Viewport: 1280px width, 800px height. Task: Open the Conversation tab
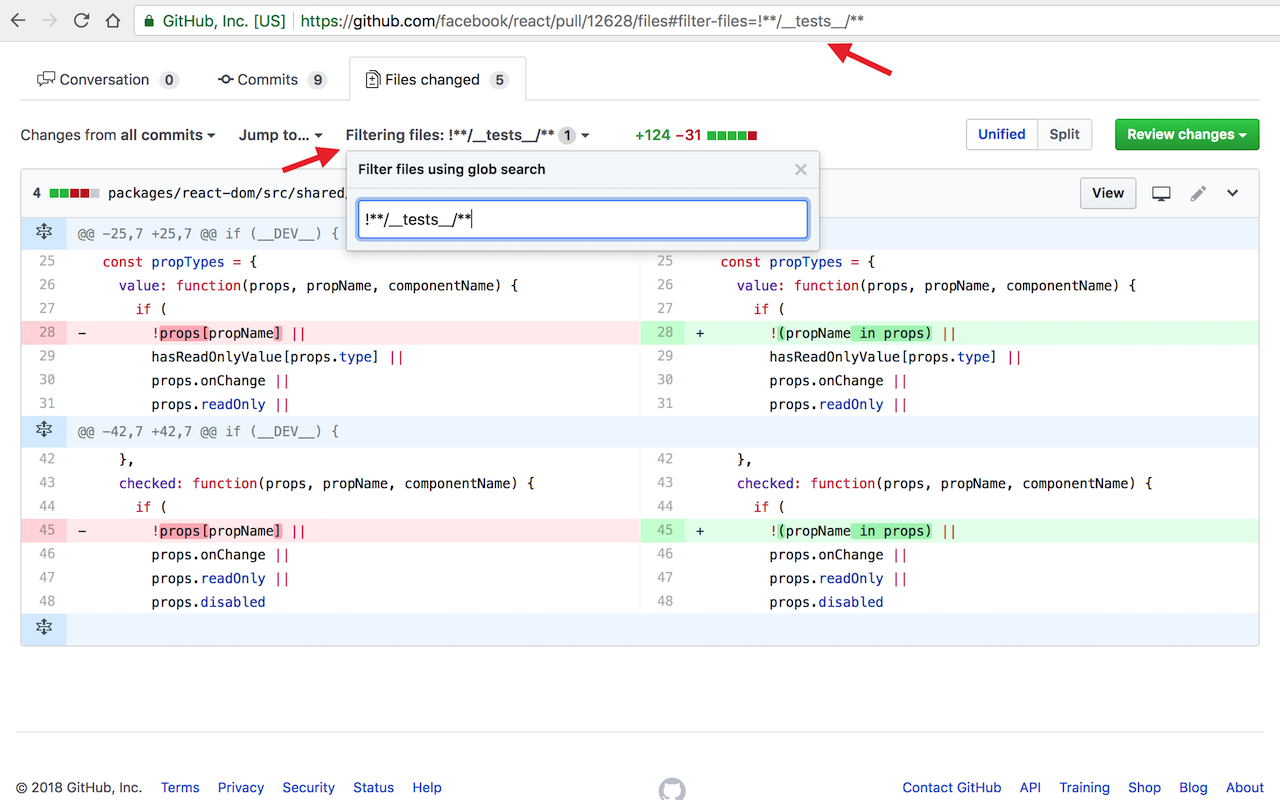(107, 80)
